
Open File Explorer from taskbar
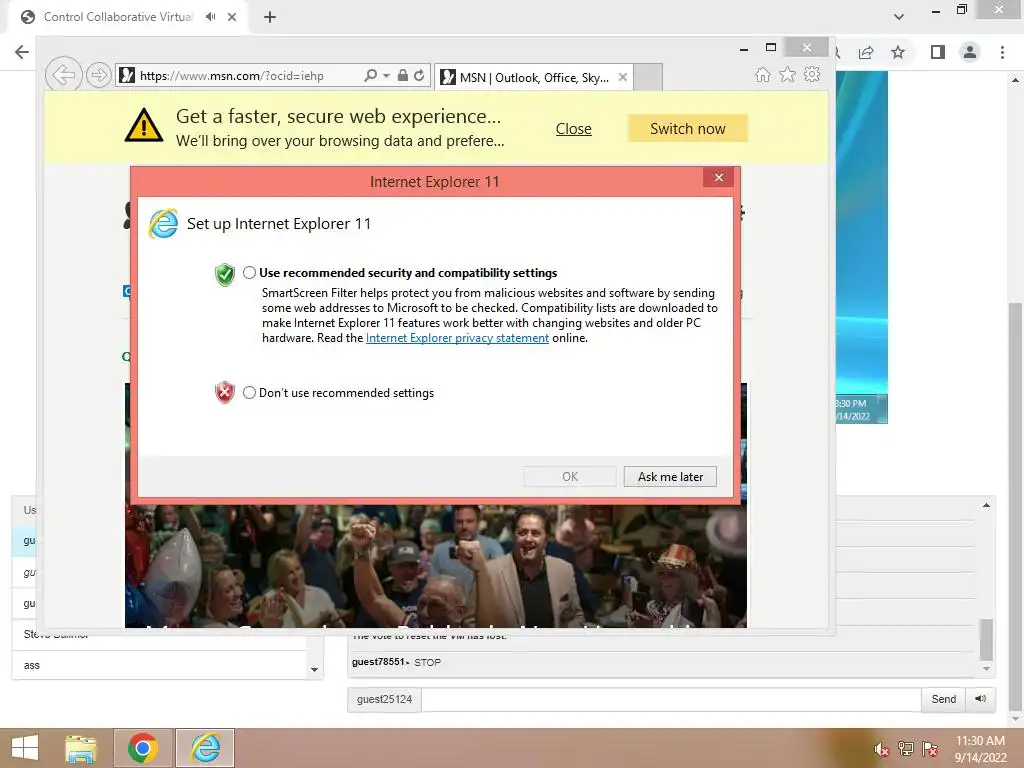pos(81,748)
